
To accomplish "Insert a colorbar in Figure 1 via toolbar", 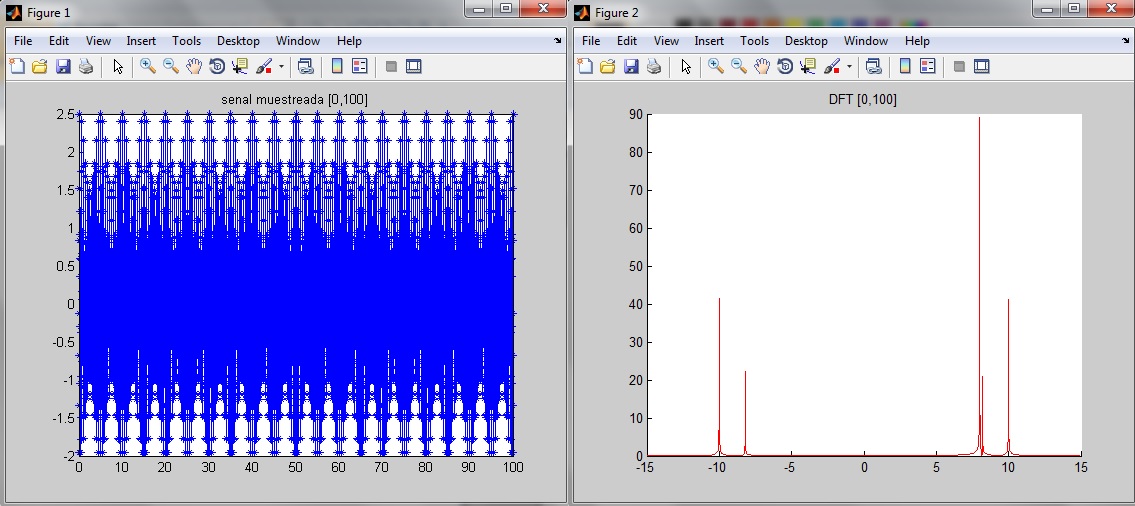I will [x=337, y=67].
